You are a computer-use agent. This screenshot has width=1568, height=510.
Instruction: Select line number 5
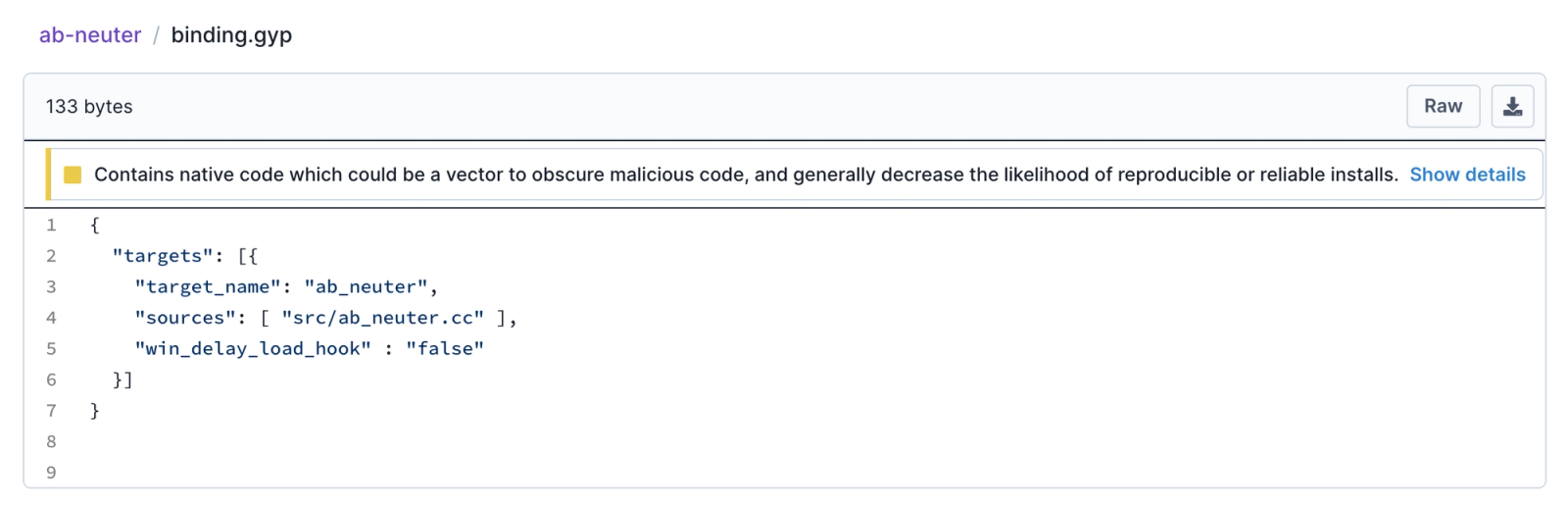(x=51, y=348)
